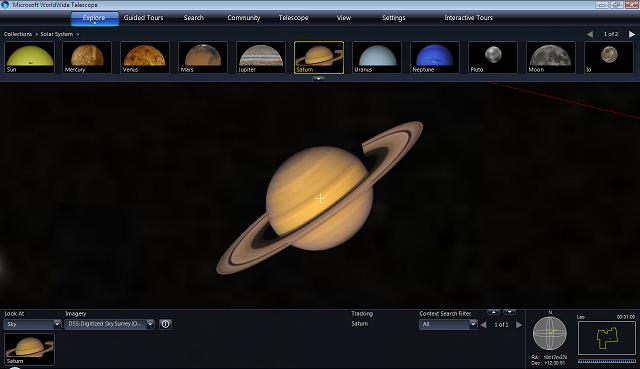Select the Jupiter thumbnail

click(x=261, y=57)
